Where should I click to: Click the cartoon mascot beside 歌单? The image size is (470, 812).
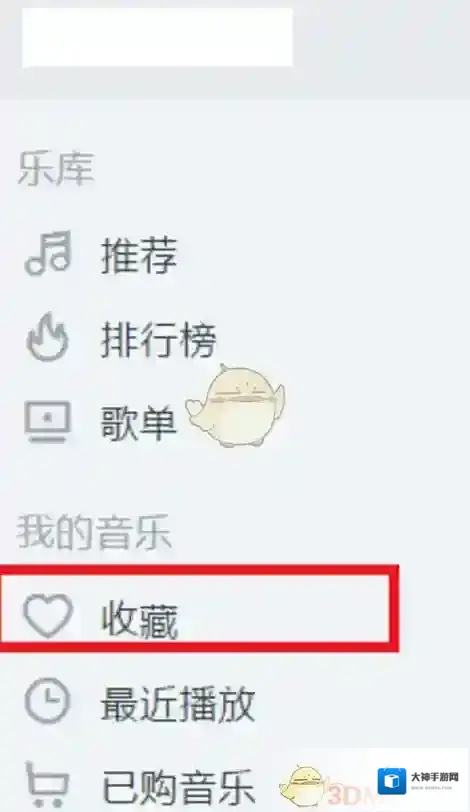(236, 405)
